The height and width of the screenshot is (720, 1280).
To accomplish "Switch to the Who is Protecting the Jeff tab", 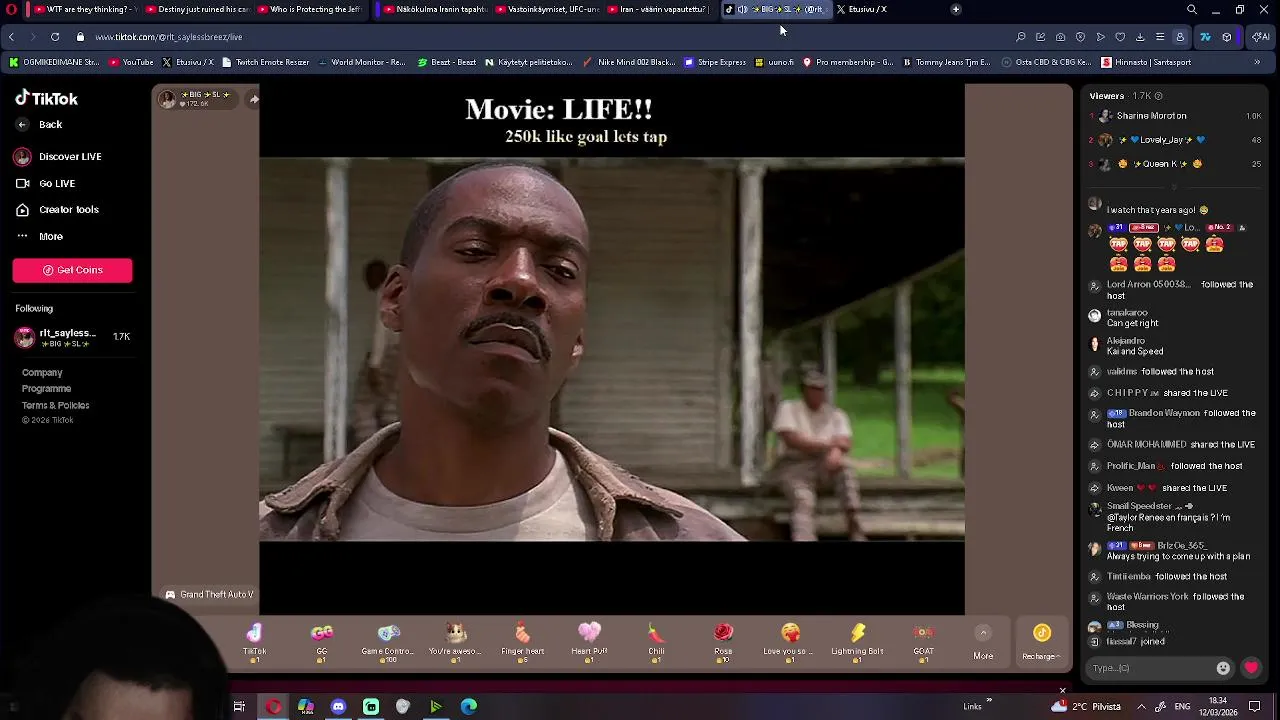I will [x=308, y=9].
